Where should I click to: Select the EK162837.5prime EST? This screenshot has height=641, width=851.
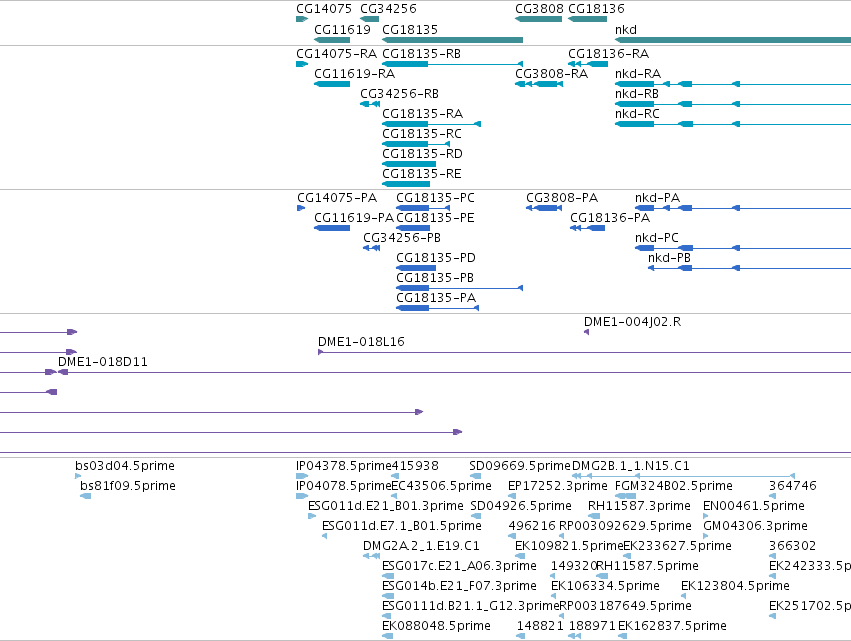623,636
